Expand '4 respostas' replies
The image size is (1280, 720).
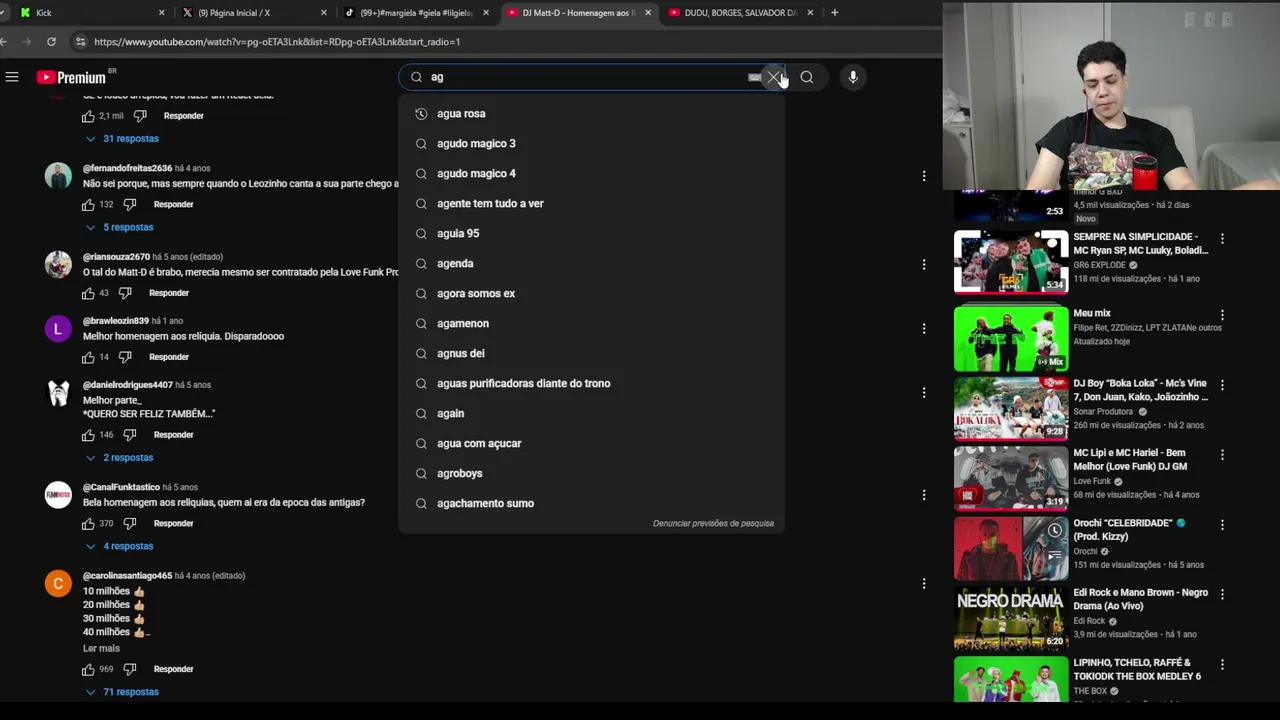(119, 546)
